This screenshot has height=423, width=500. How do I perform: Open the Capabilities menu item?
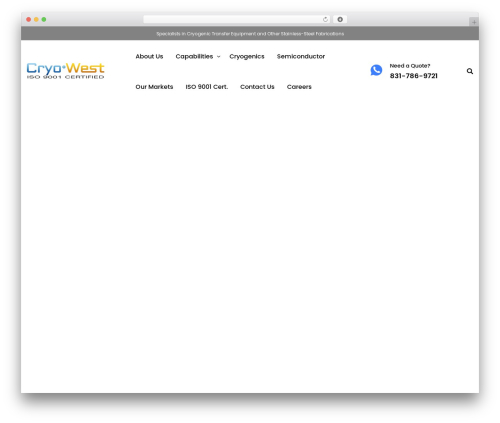tap(194, 56)
